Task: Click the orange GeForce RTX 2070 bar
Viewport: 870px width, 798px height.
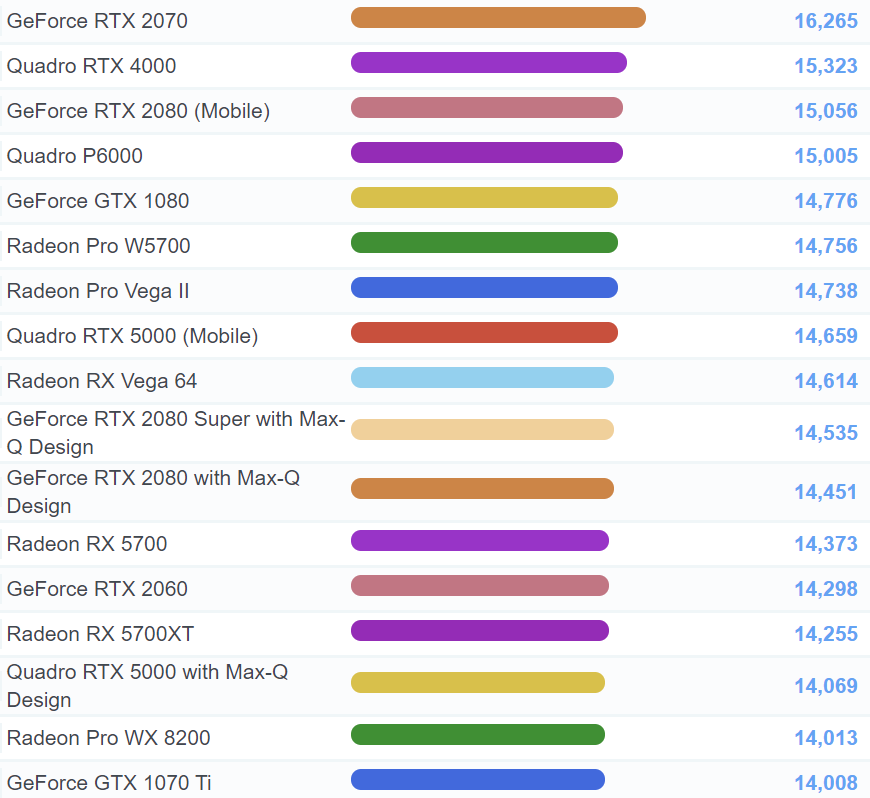Action: pos(498,18)
